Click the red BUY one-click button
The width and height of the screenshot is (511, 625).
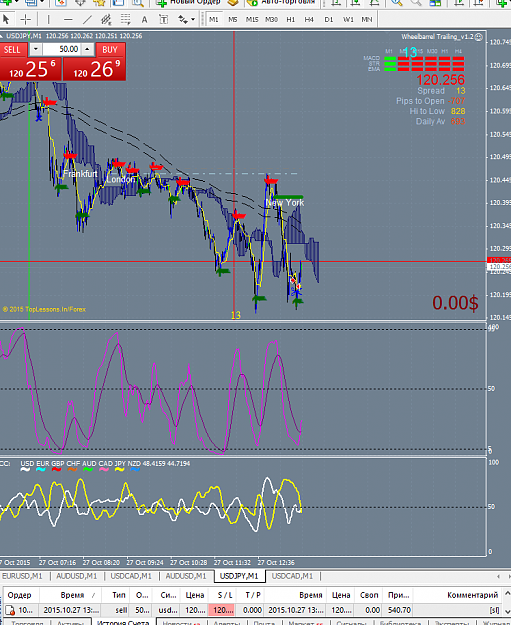[x=110, y=50]
